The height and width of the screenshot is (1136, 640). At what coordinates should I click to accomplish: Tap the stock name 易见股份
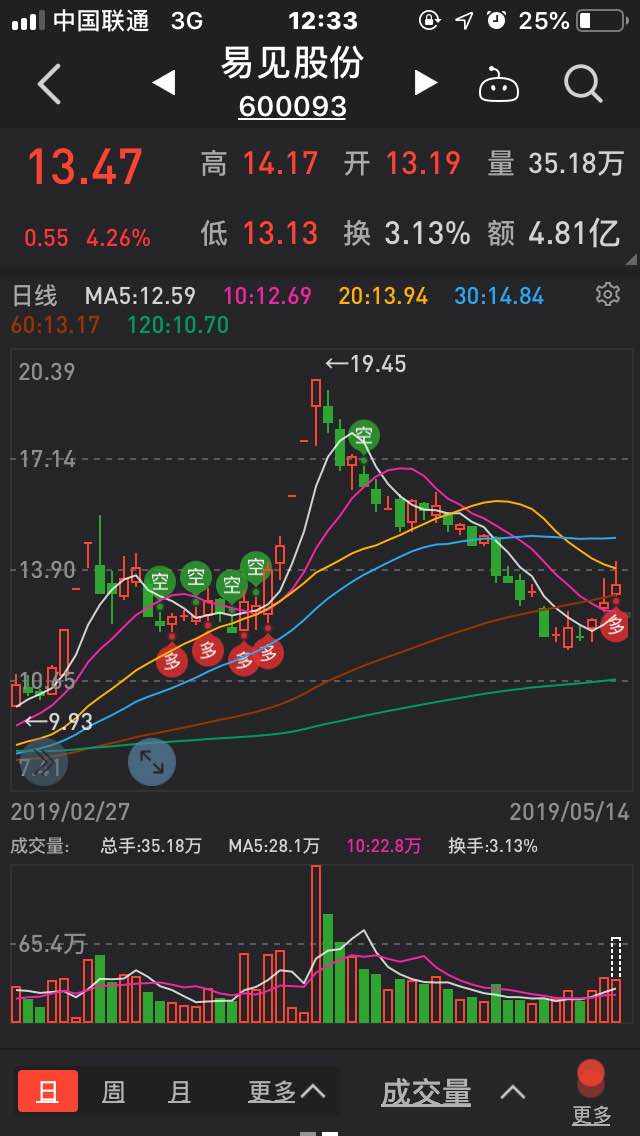click(x=292, y=64)
